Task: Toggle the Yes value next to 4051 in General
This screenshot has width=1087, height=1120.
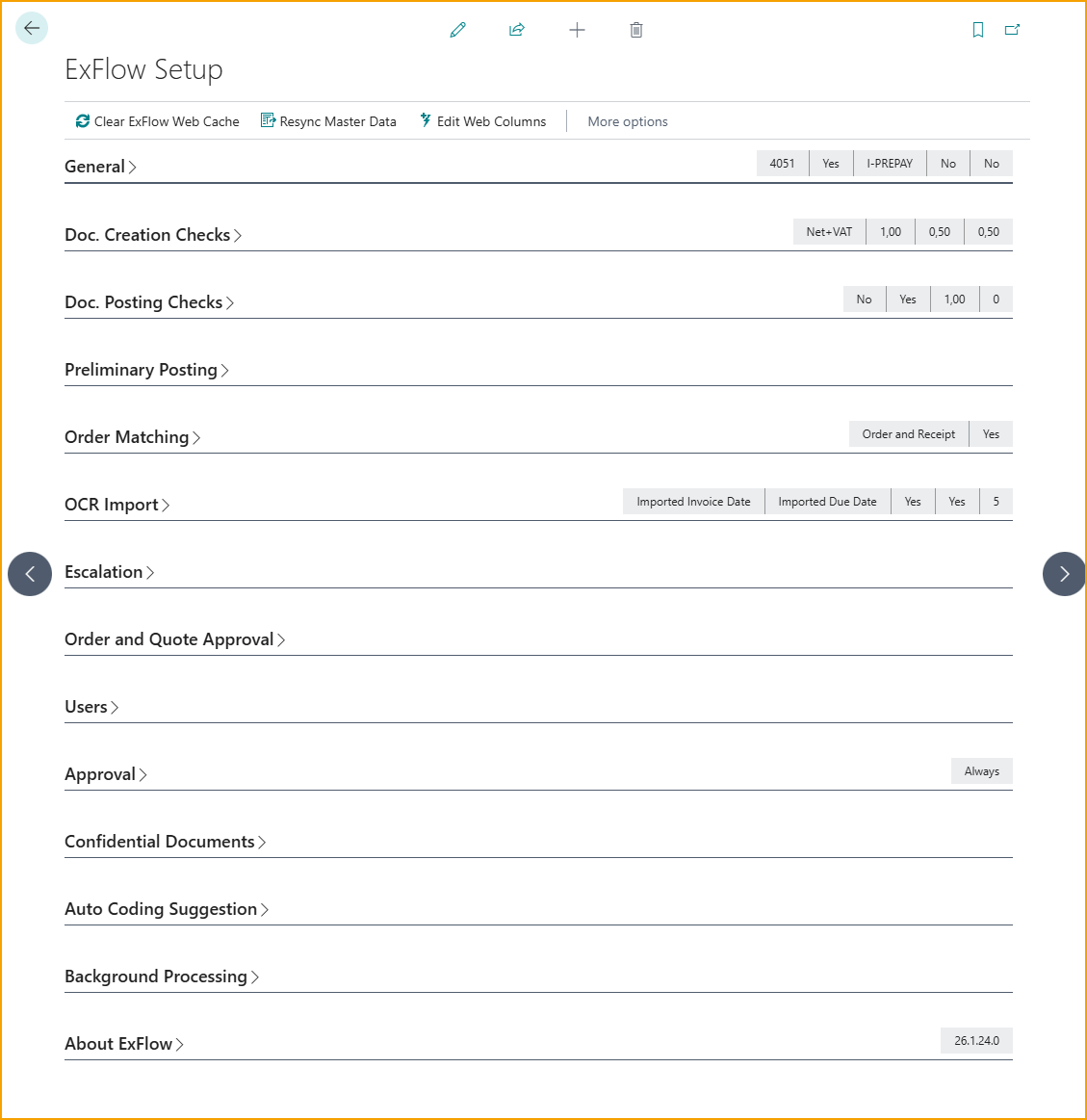Action: click(x=830, y=163)
